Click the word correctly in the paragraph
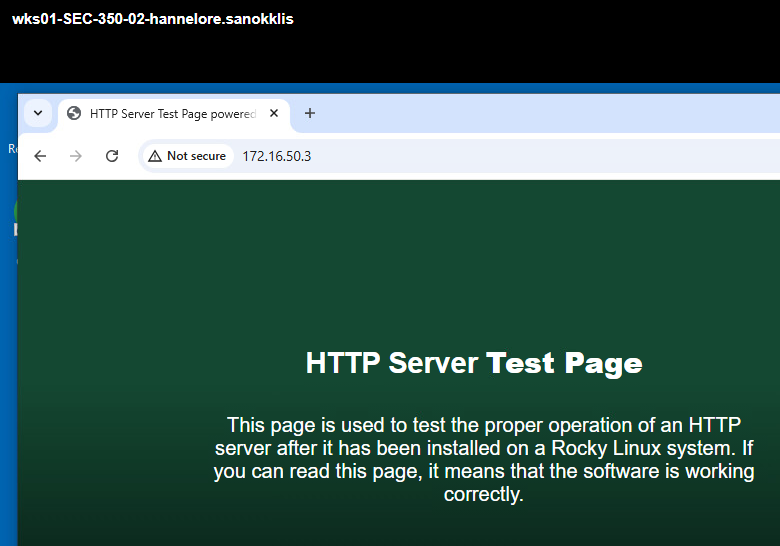 pos(483,495)
